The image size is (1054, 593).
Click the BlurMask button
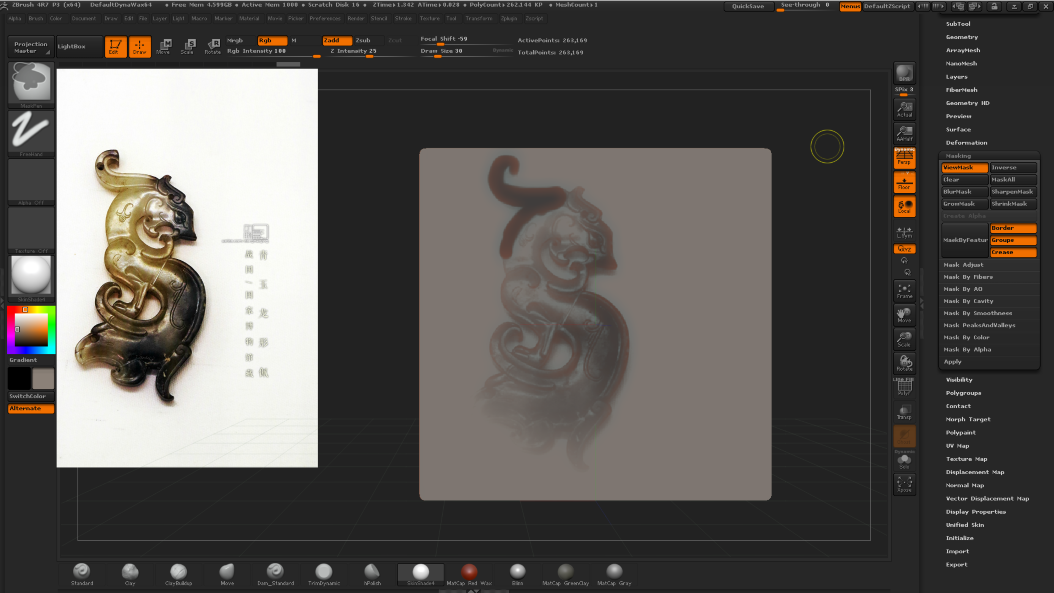[x=965, y=192]
